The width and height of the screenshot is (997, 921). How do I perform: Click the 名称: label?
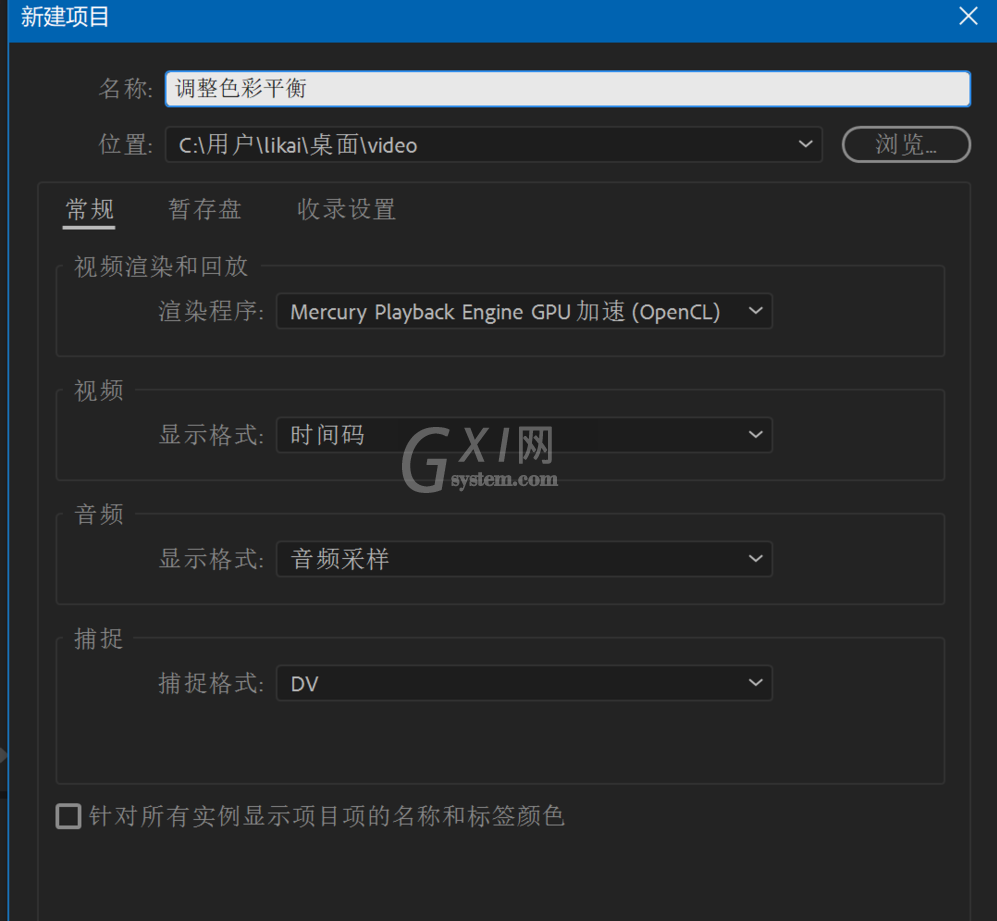tap(125, 88)
